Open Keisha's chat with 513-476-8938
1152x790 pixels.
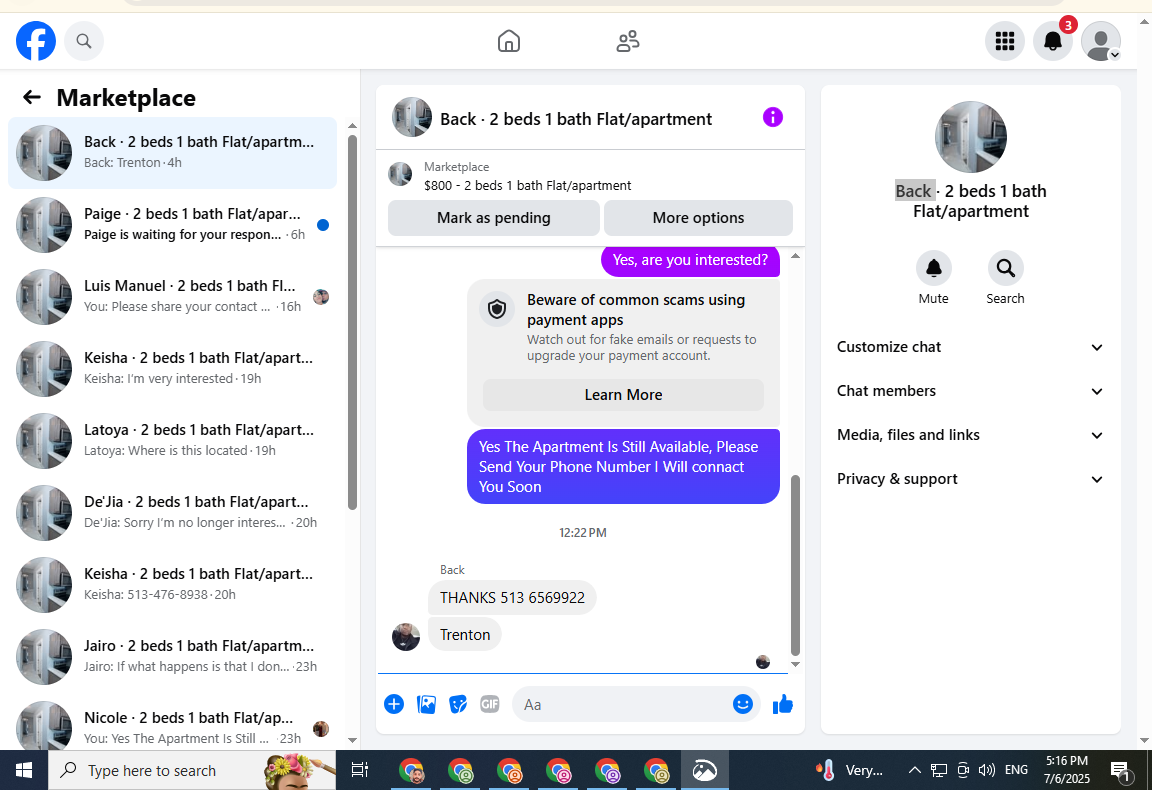click(173, 585)
